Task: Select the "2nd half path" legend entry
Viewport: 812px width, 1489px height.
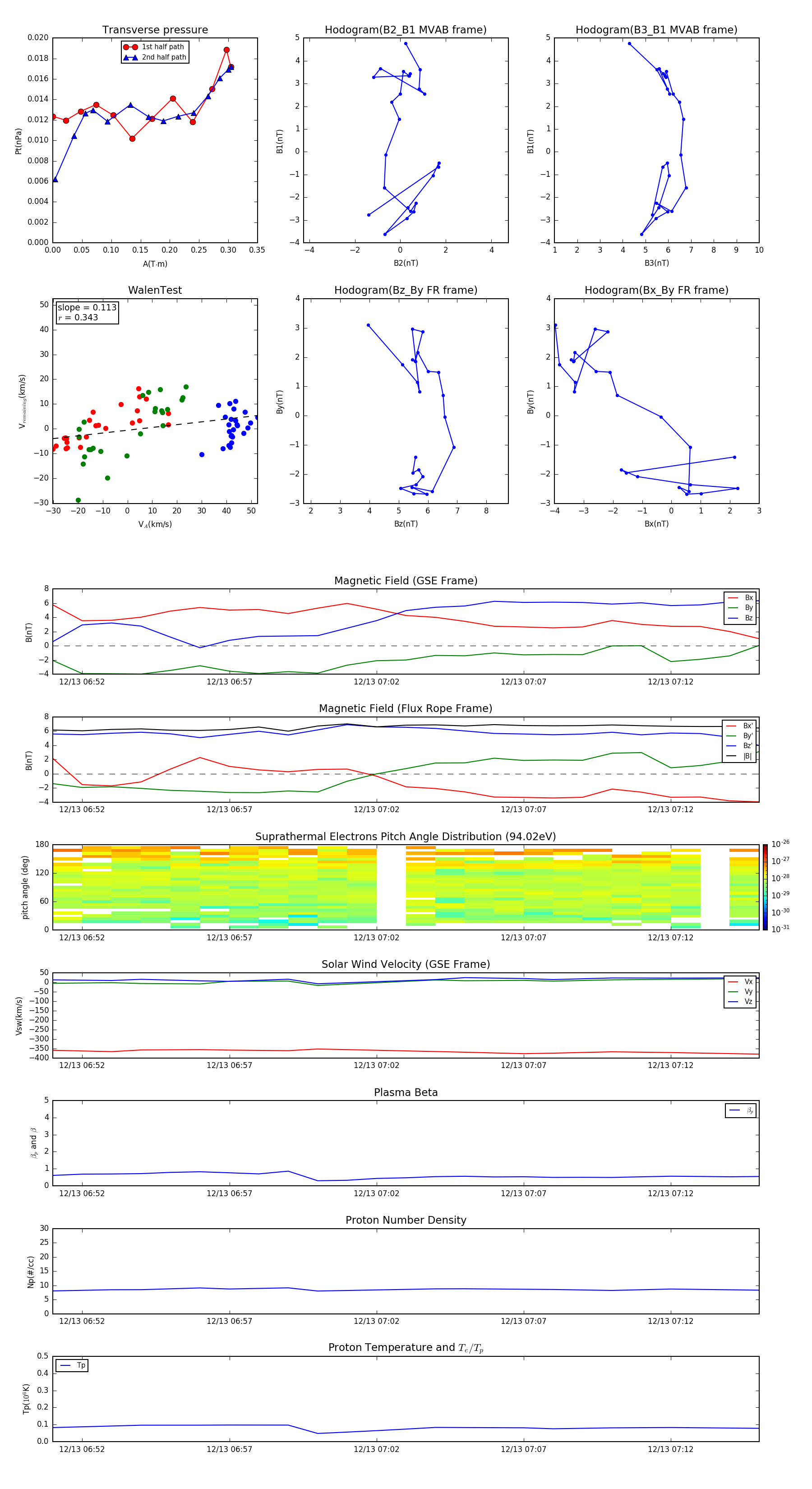Action: 154,57
